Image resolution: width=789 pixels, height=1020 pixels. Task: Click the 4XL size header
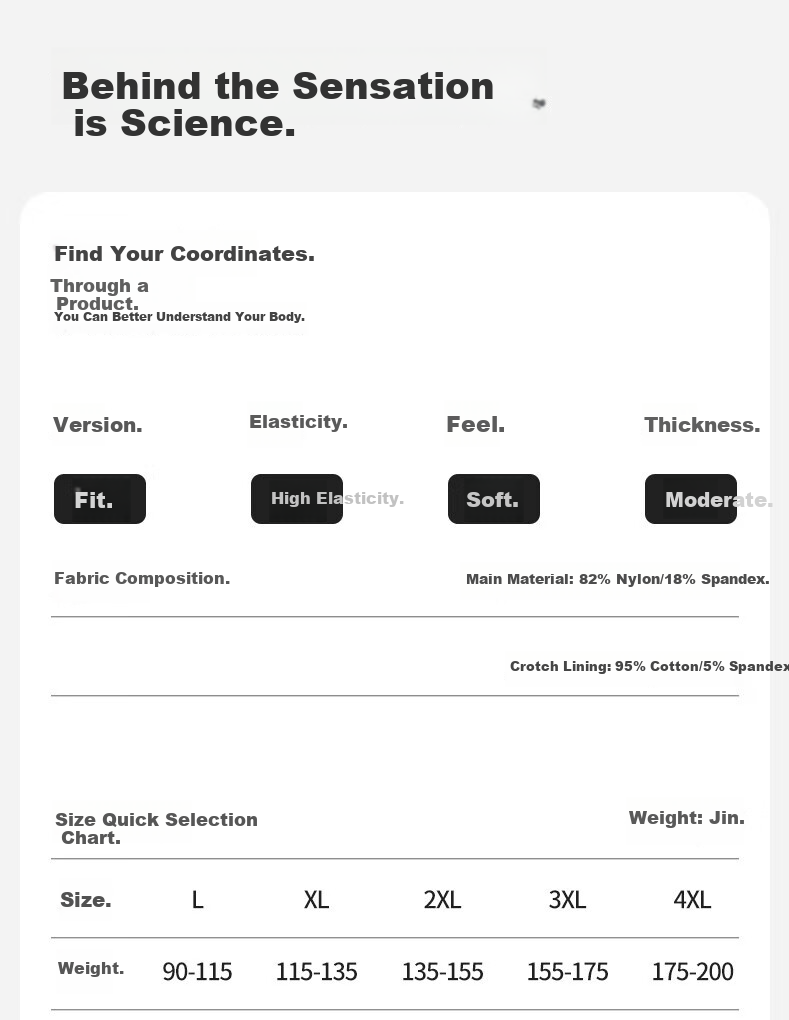pyautogui.click(x=692, y=900)
